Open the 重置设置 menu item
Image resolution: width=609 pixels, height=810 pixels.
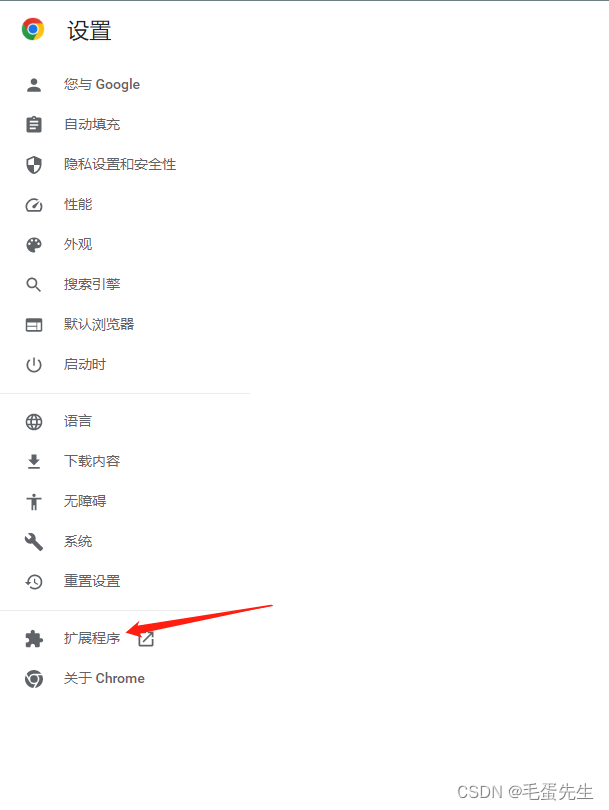(x=125, y=582)
